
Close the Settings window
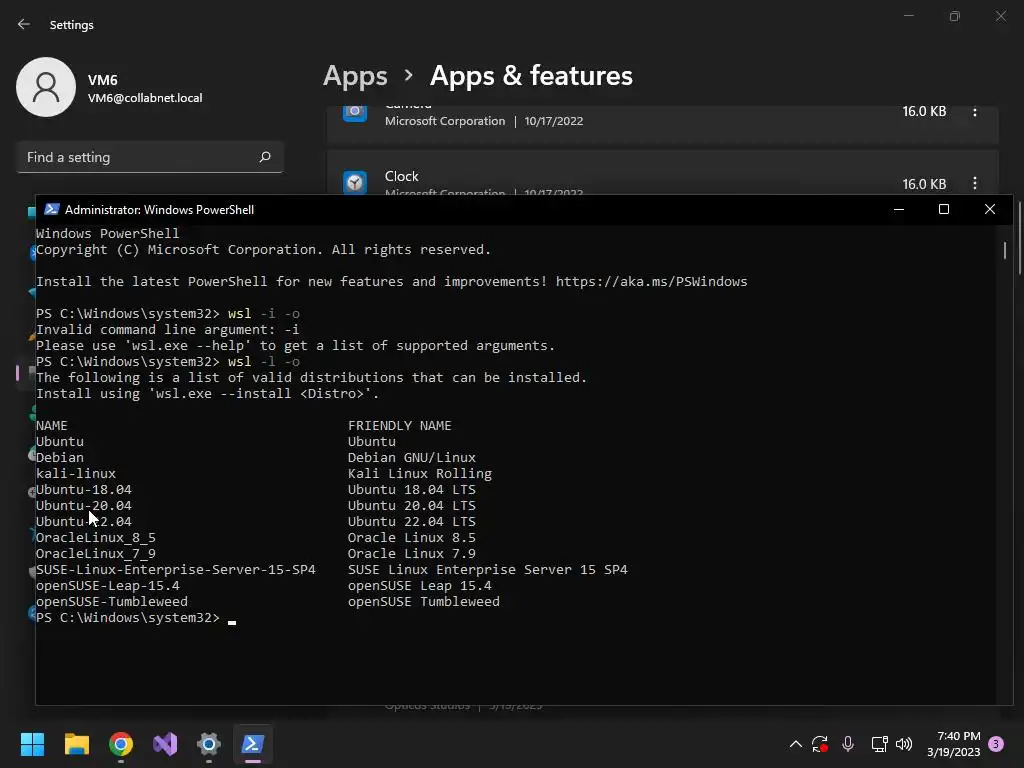(x=1000, y=16)
